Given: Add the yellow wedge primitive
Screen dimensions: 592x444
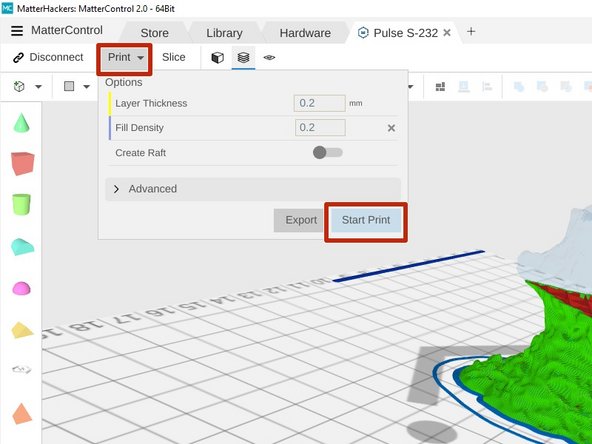Looking at the screenshot, I should [x=22, y=330].
